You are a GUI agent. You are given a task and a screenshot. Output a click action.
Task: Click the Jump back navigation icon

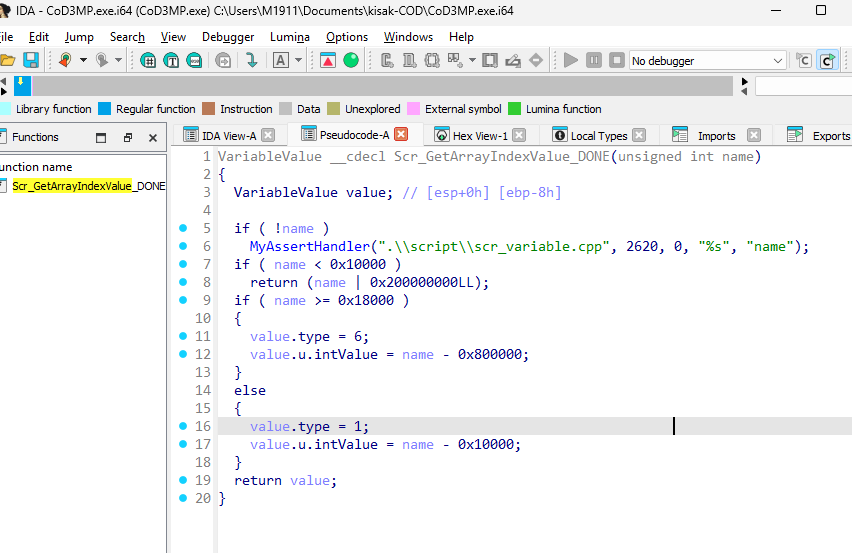pos(65,60)
